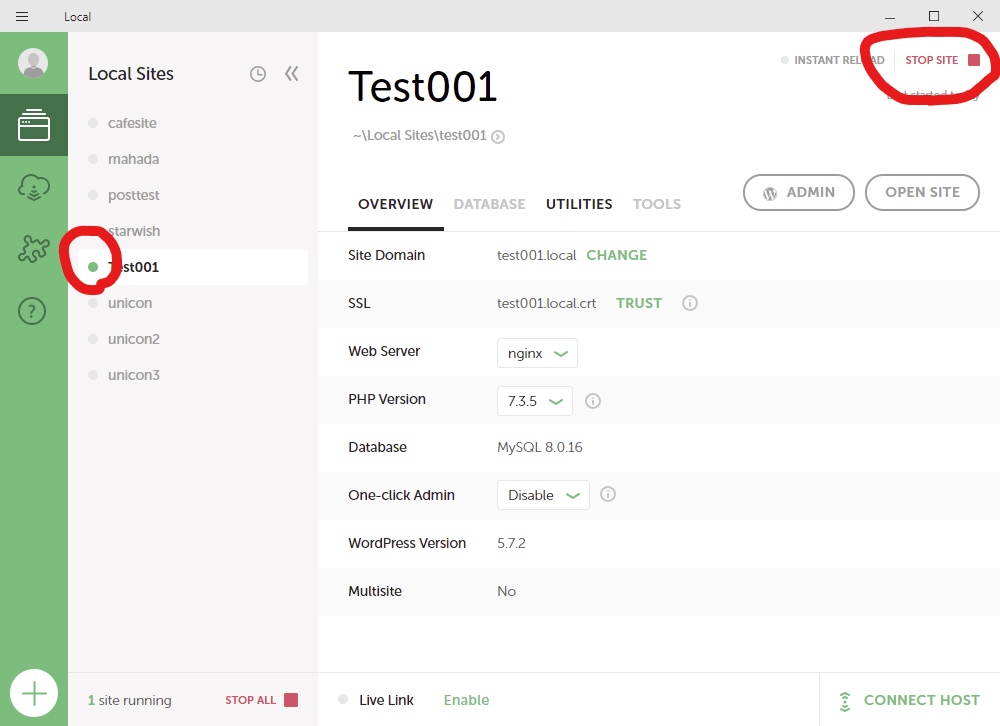Select the cafesite site
The height and width of the screenshot is (726, 1000).
(132, 123)
